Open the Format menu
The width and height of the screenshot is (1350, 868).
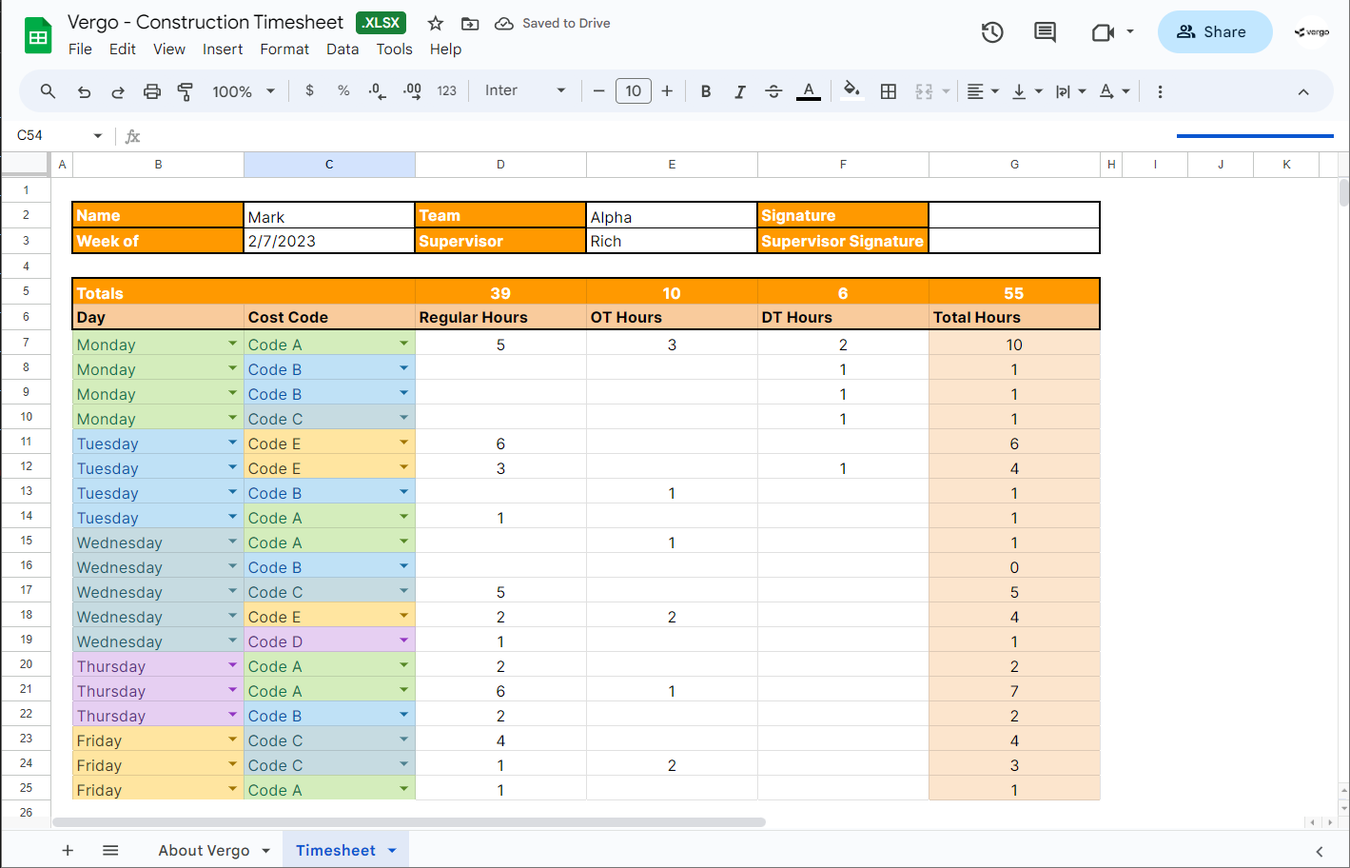tap(285, 49)
